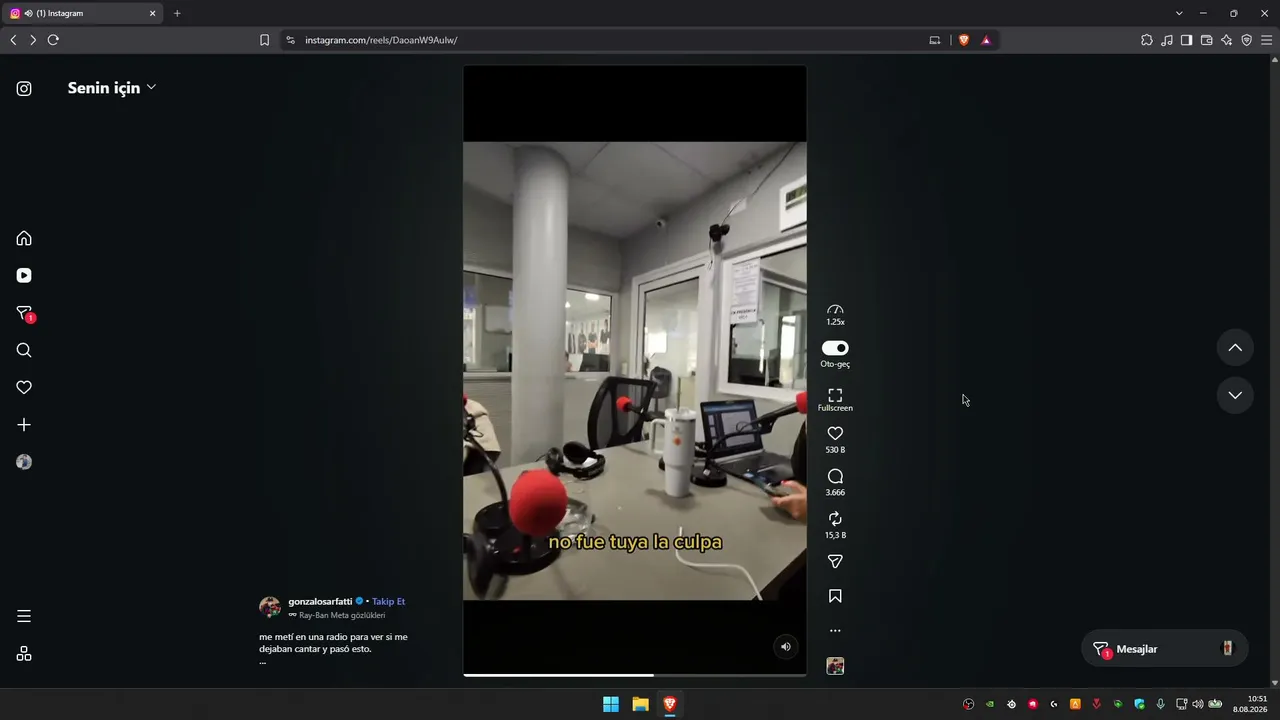This screenshot has height=720, width=1280.
Task: Click the Brave taskbar icon
Action: click(x=670, y=704)
